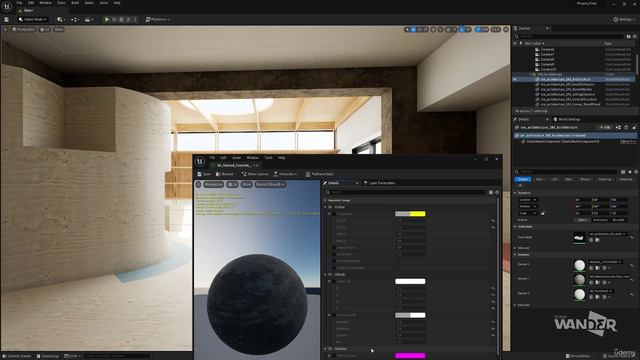Open the Select Mode dropdown

click(x=33, y=19)
